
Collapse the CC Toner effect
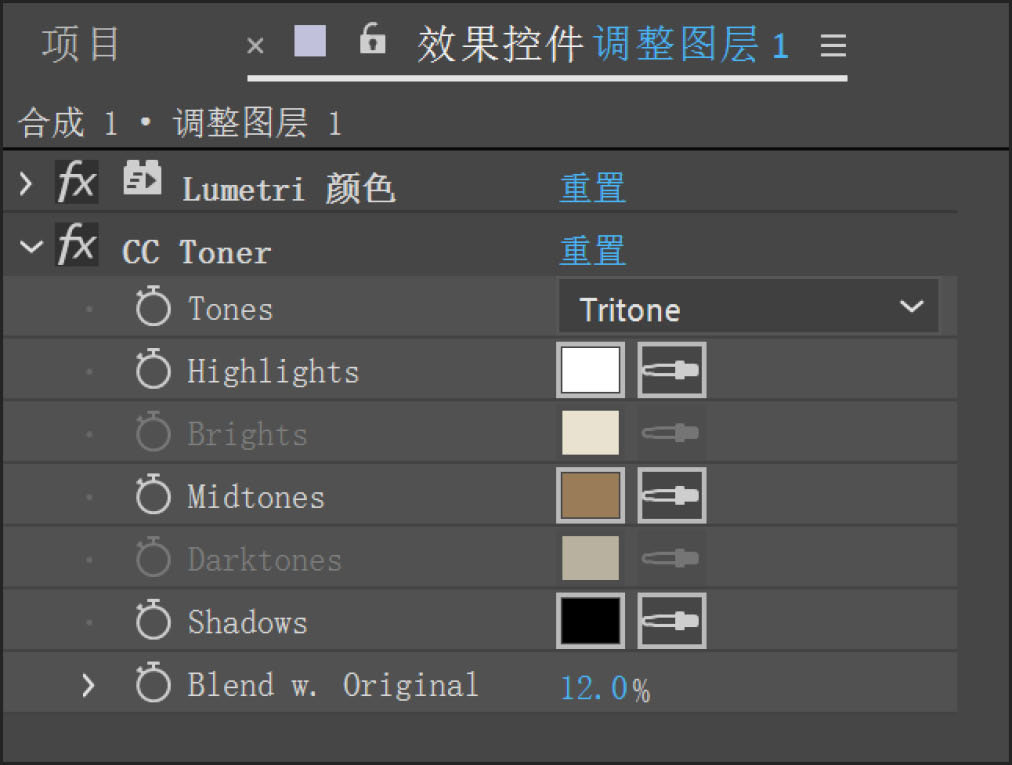click(31, 247)
